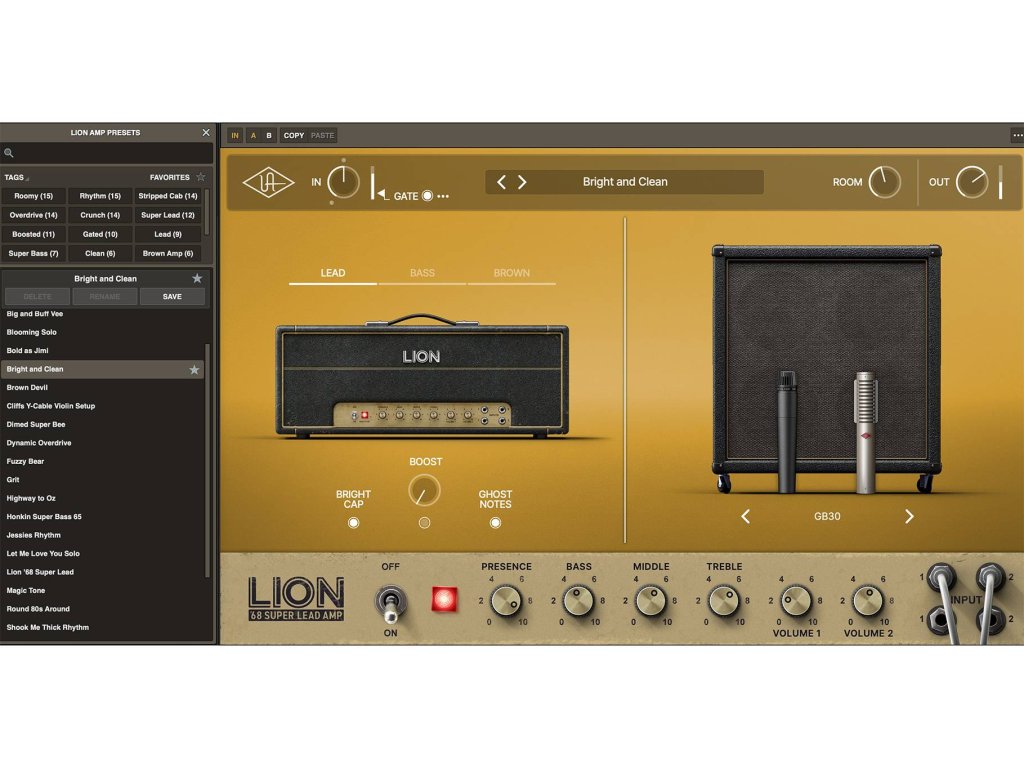The width and height of the screenshot is (1024, 768).
Task: Click the Boost knob
Action: pyautogui.click(x=424, y=490)
